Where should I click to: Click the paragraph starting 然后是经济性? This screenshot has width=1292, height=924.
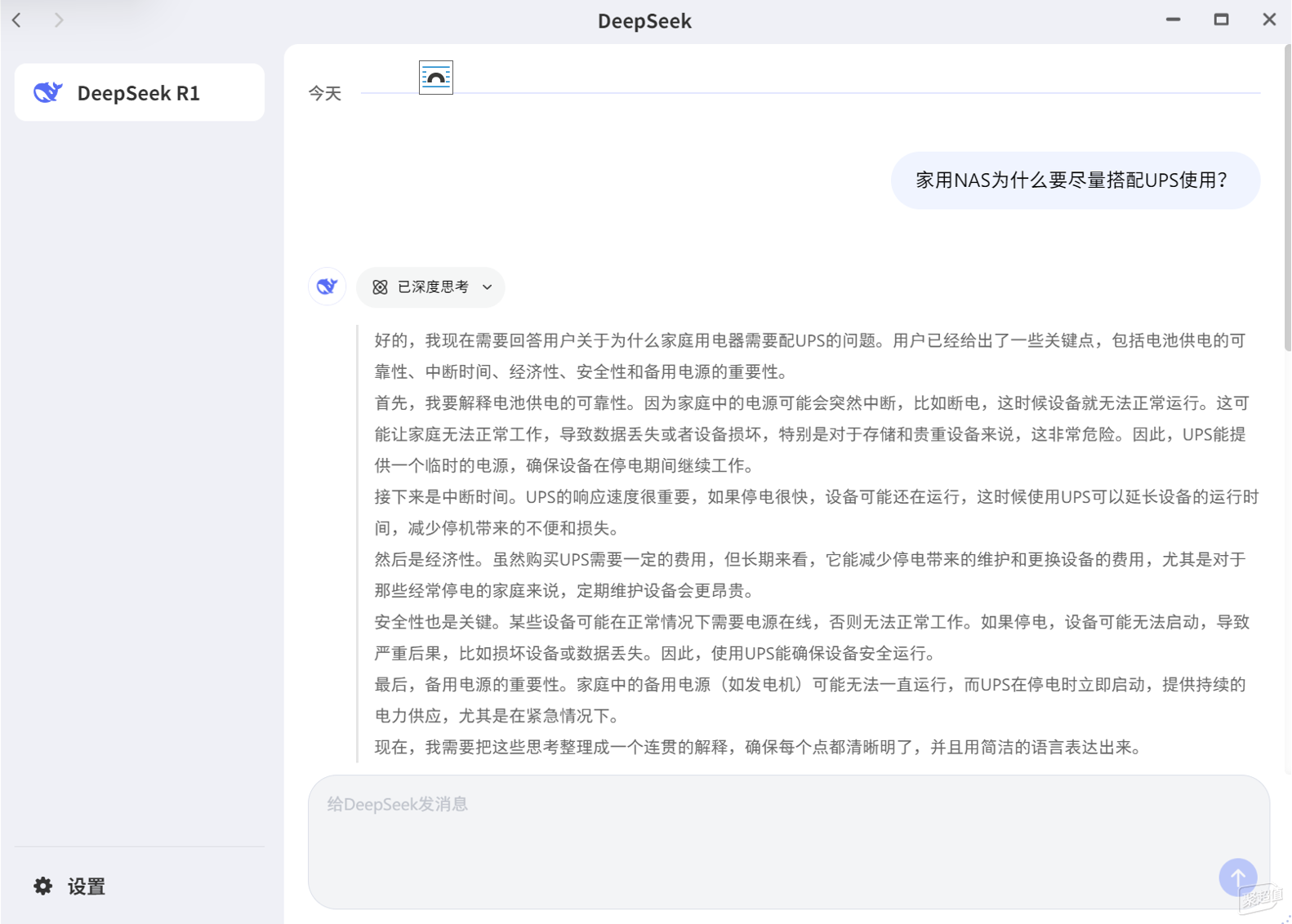point(810,575)
